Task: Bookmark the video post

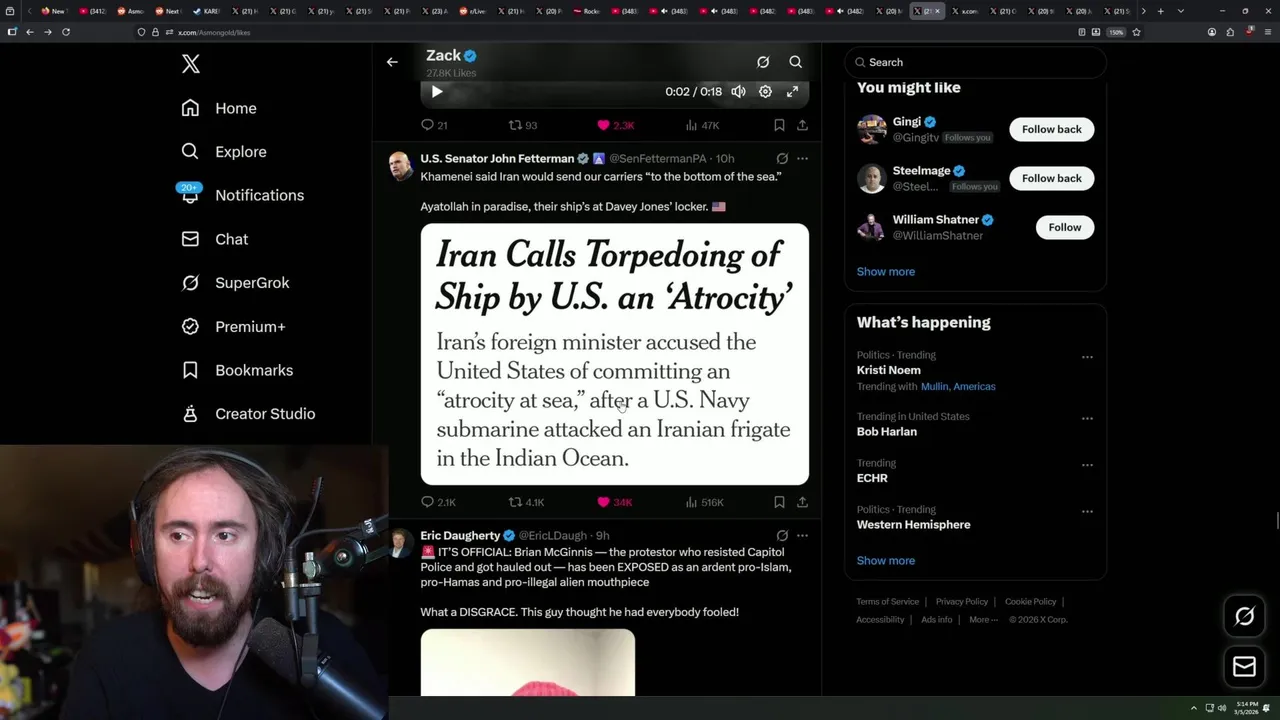Action: coord(779,125)
